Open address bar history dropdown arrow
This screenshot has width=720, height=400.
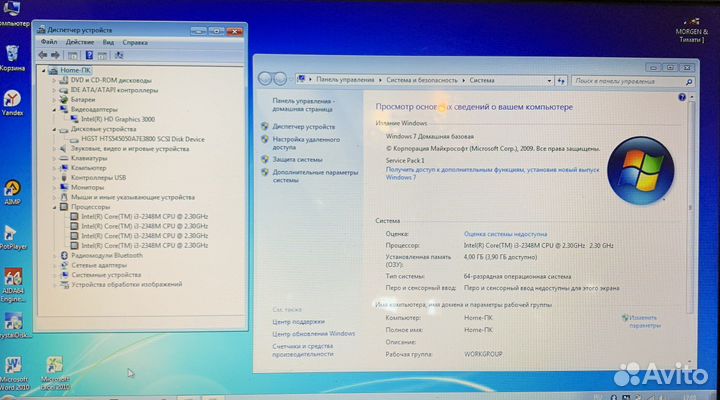click(549, 80)
